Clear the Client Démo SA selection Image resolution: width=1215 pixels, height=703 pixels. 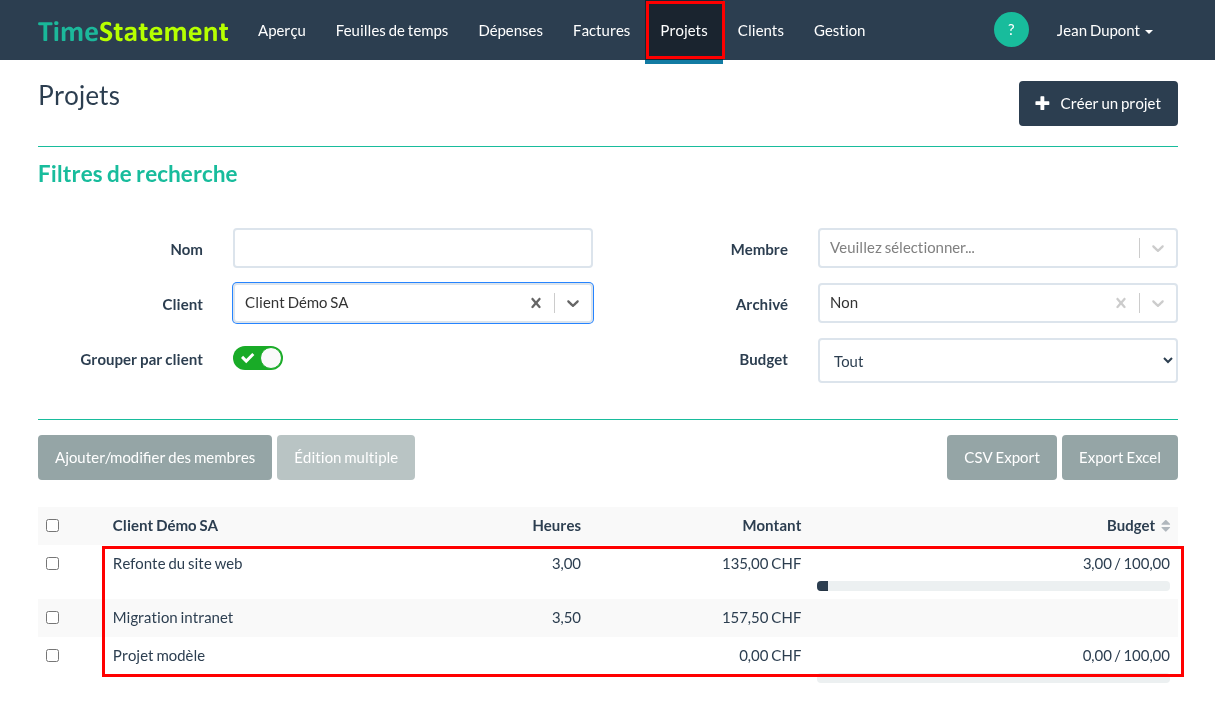[x=536, y=303]
